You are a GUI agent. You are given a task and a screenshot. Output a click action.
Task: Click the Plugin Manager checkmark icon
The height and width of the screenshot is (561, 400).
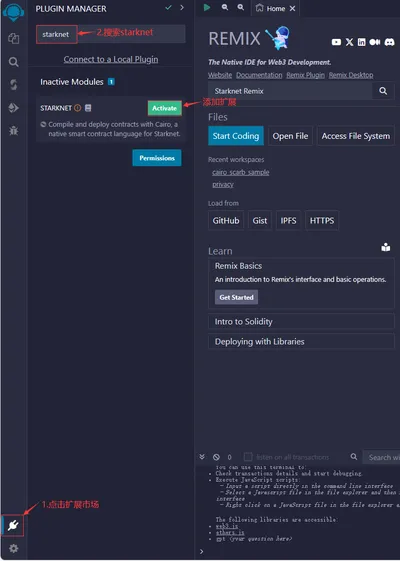(169, 8)
